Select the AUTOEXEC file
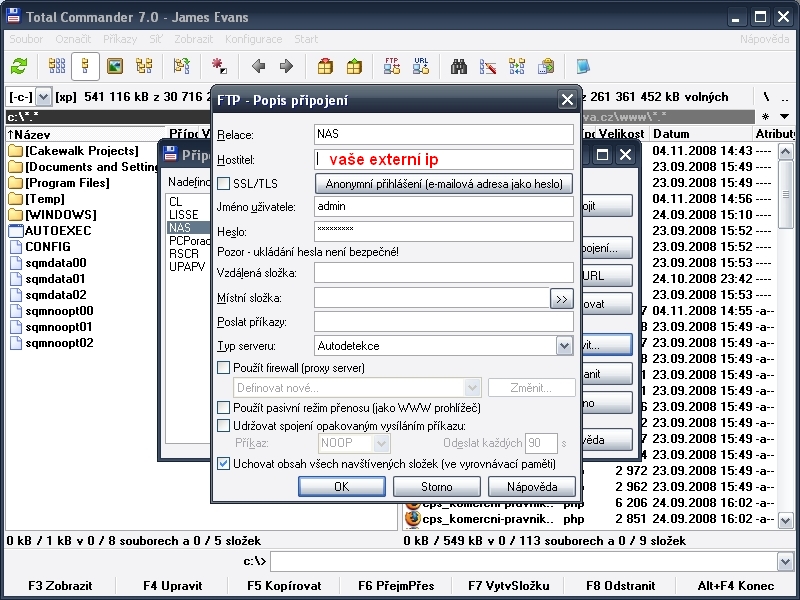Viewport: 800px width, 600px height. [x=50, y=231]
